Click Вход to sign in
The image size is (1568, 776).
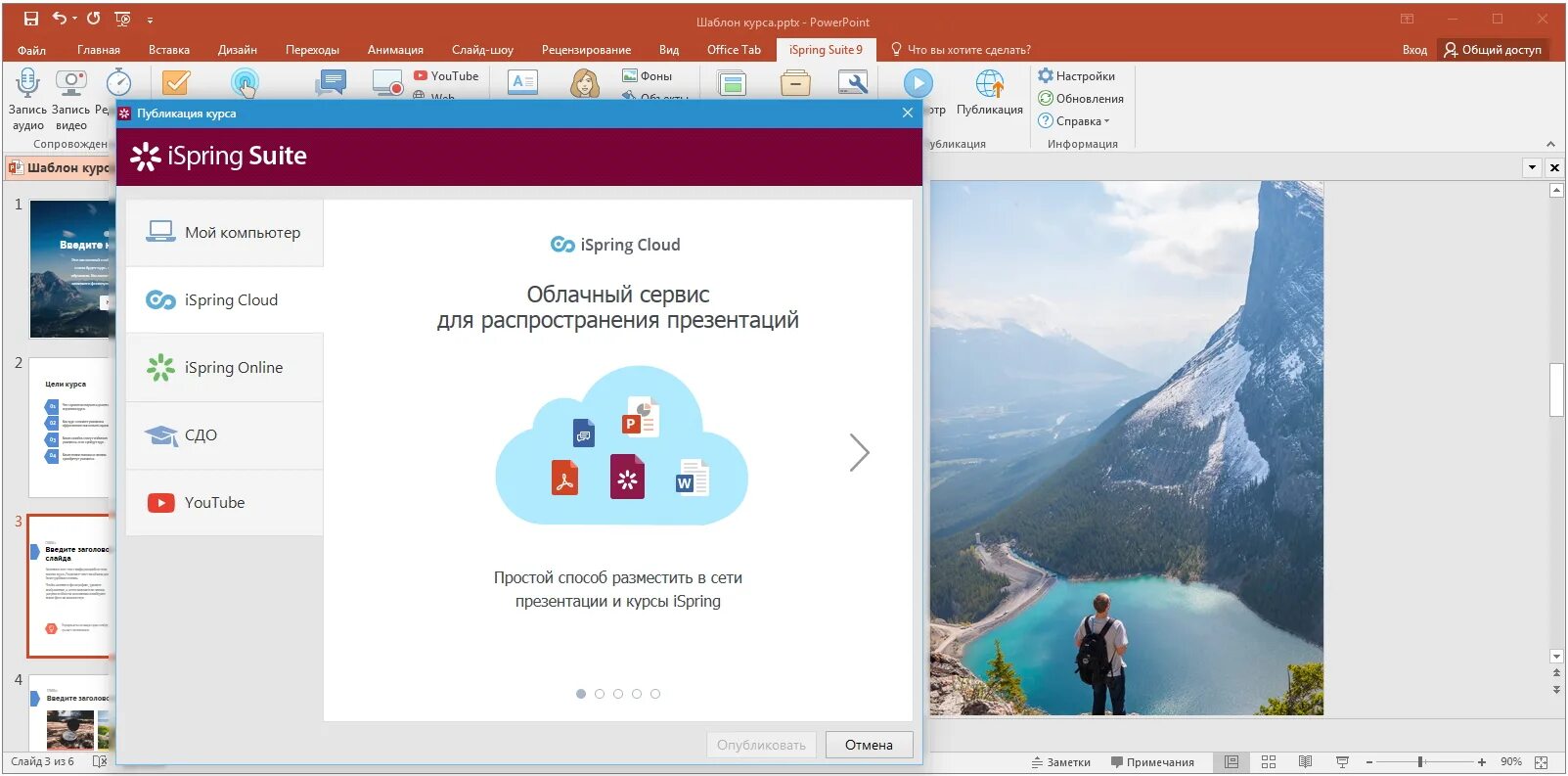1414,50
